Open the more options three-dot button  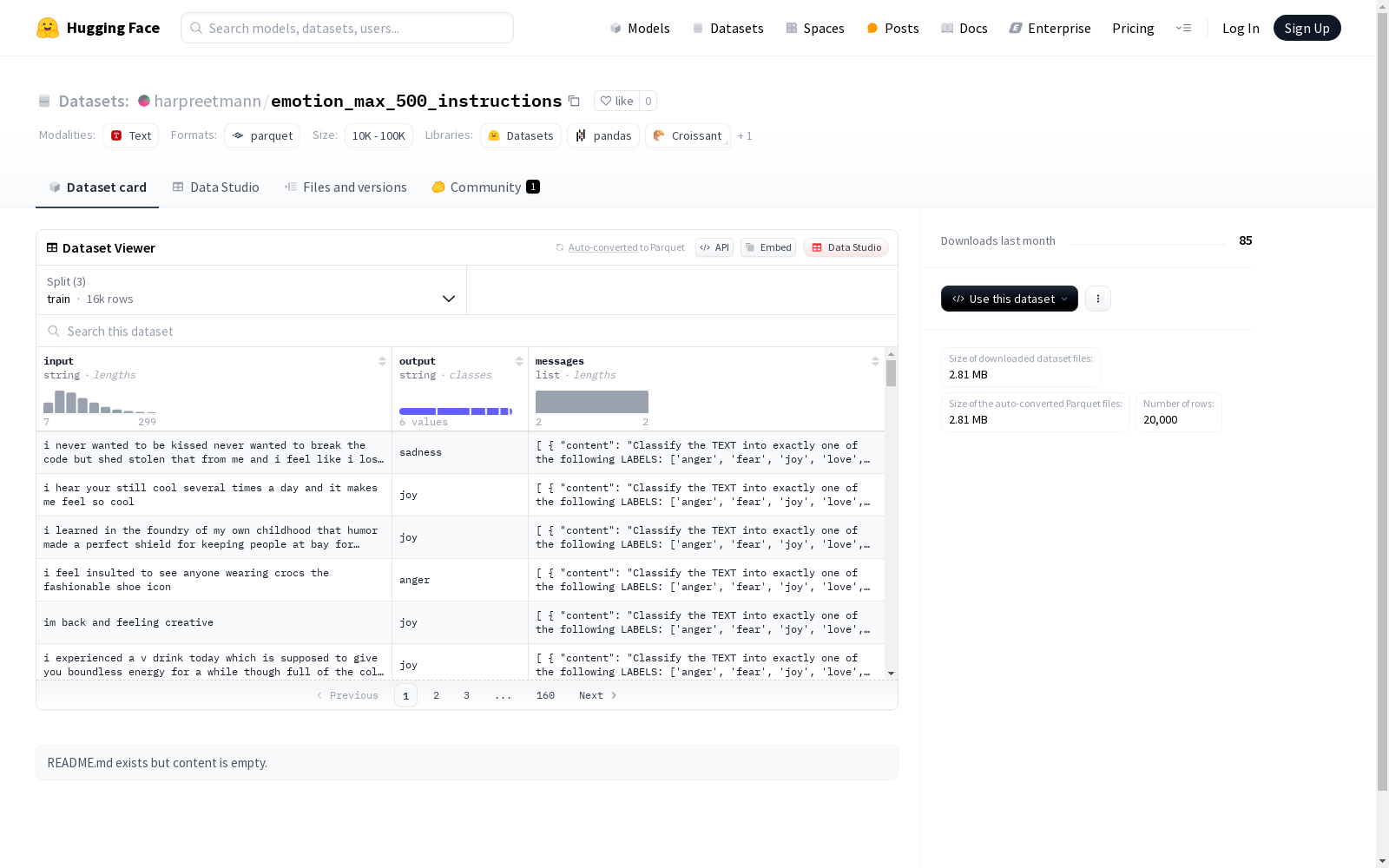1098,299
